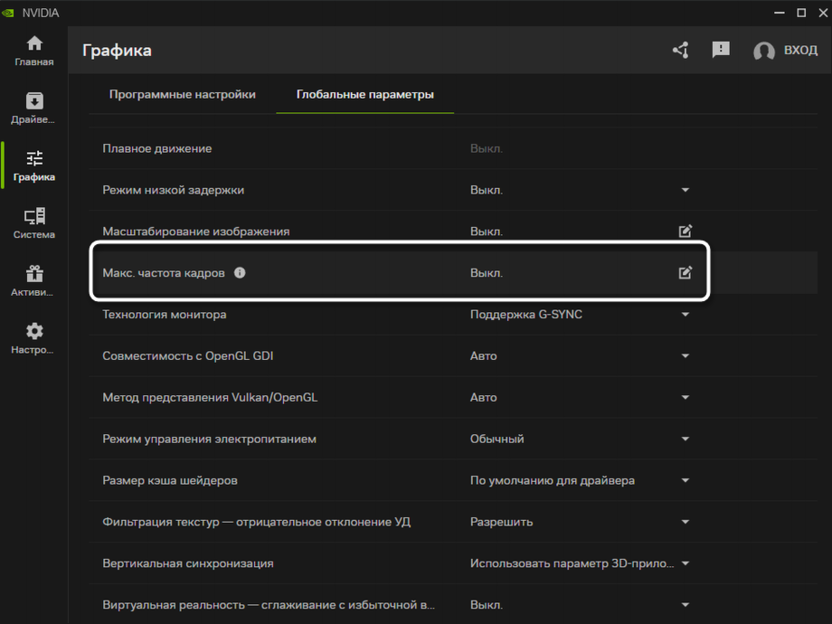
Task: Click the share icon in header
Action: [681, 50]
